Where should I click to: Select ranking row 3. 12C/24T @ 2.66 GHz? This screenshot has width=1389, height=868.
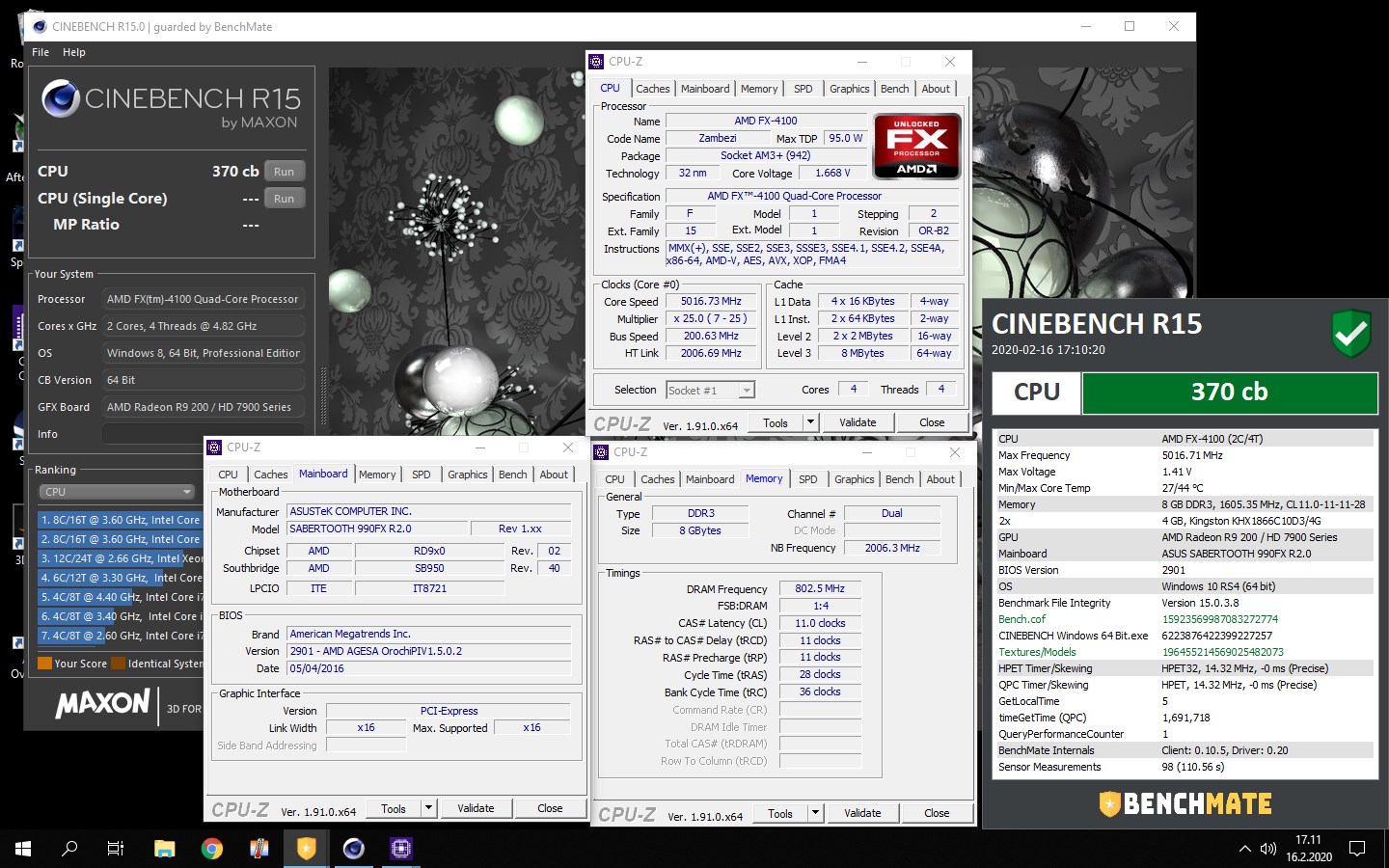(x=121, y=558)
